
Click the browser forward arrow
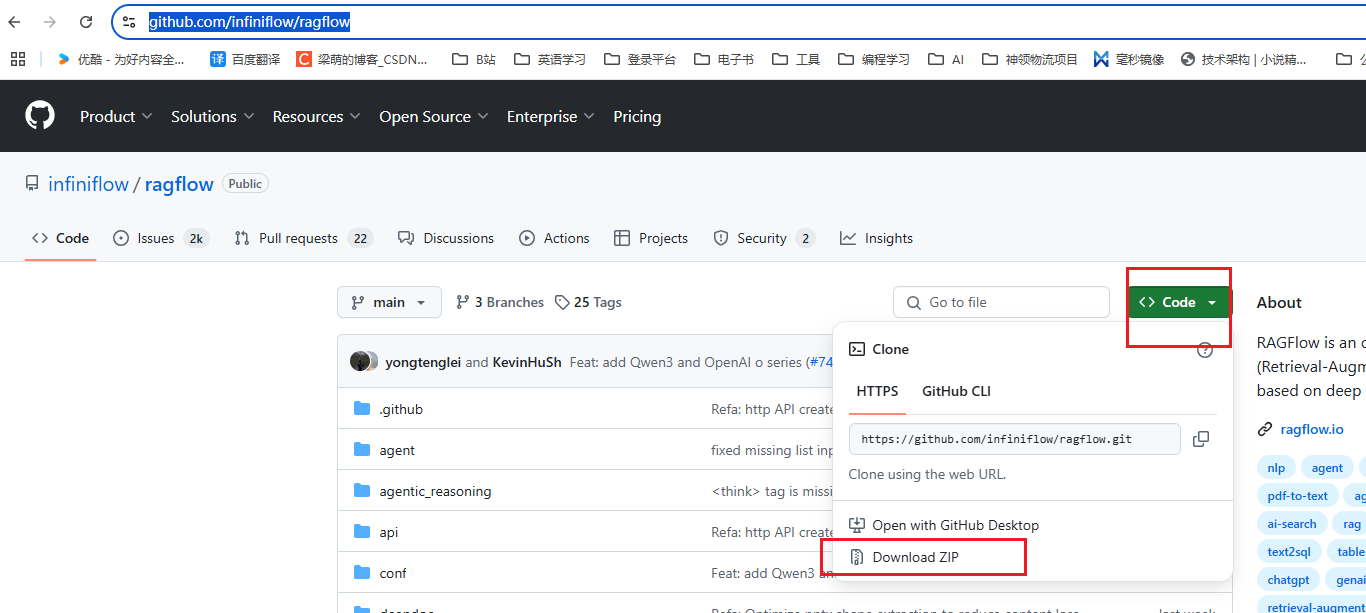(x=50, y=21)
